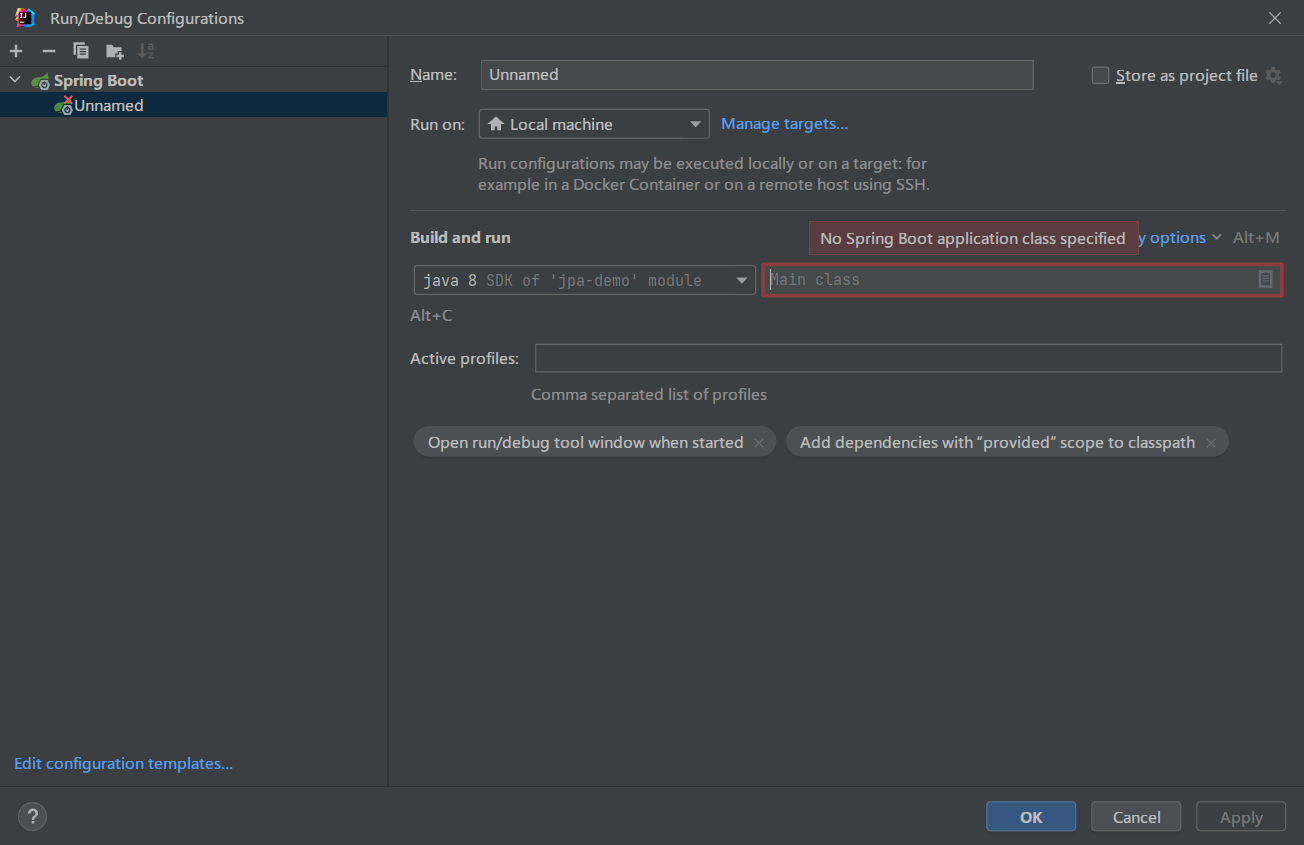The width and height of the screenshot is (1304, 845).
Task: Browse for the main class
Action: (1266, 280)
